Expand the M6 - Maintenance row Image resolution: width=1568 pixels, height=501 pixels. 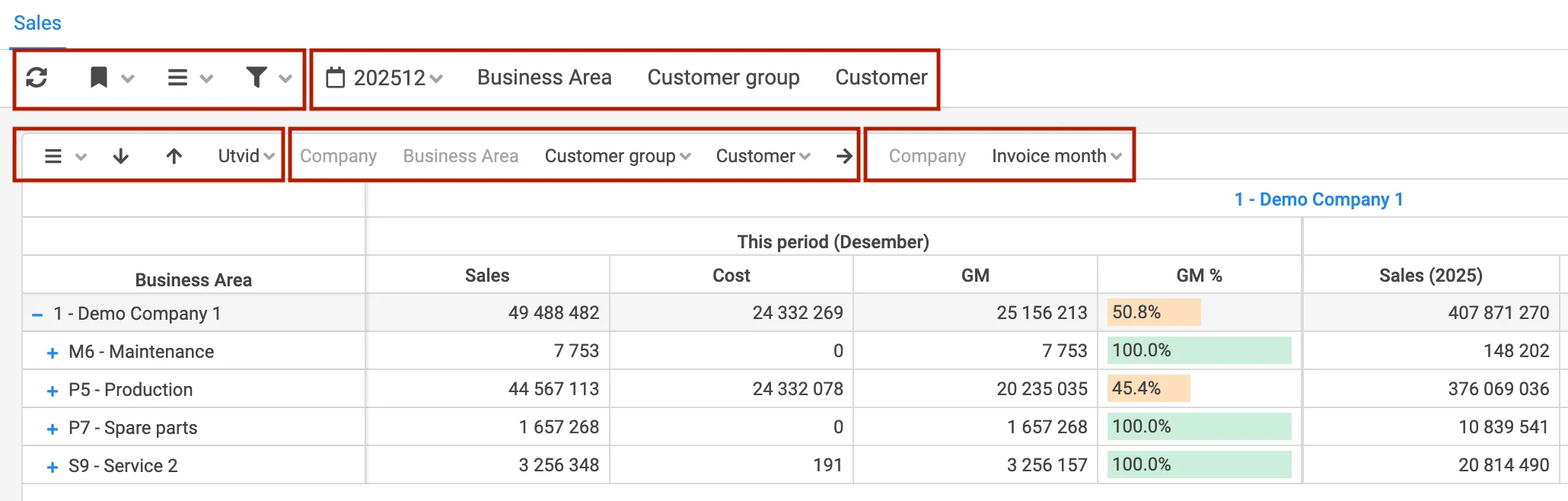click(x=53, y=353)
